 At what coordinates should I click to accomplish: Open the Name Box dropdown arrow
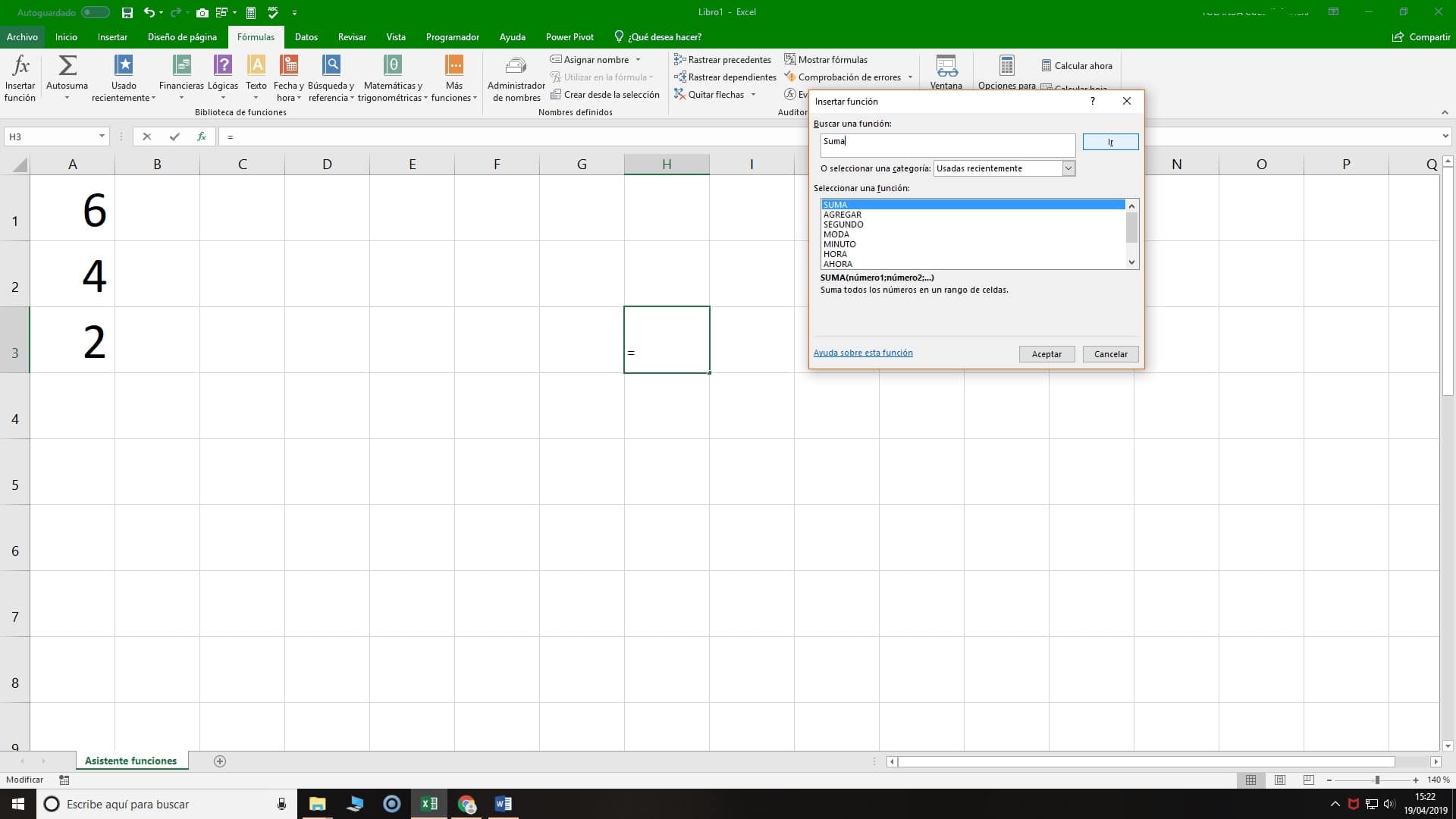tap(102, 136)
